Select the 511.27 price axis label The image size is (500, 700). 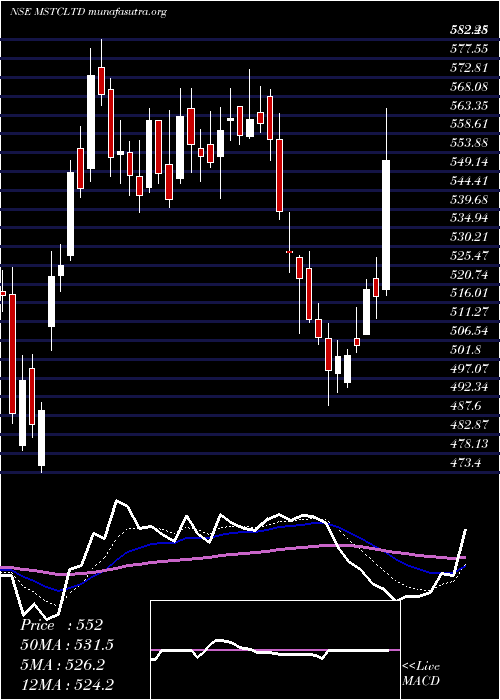(x=468, y=312)
